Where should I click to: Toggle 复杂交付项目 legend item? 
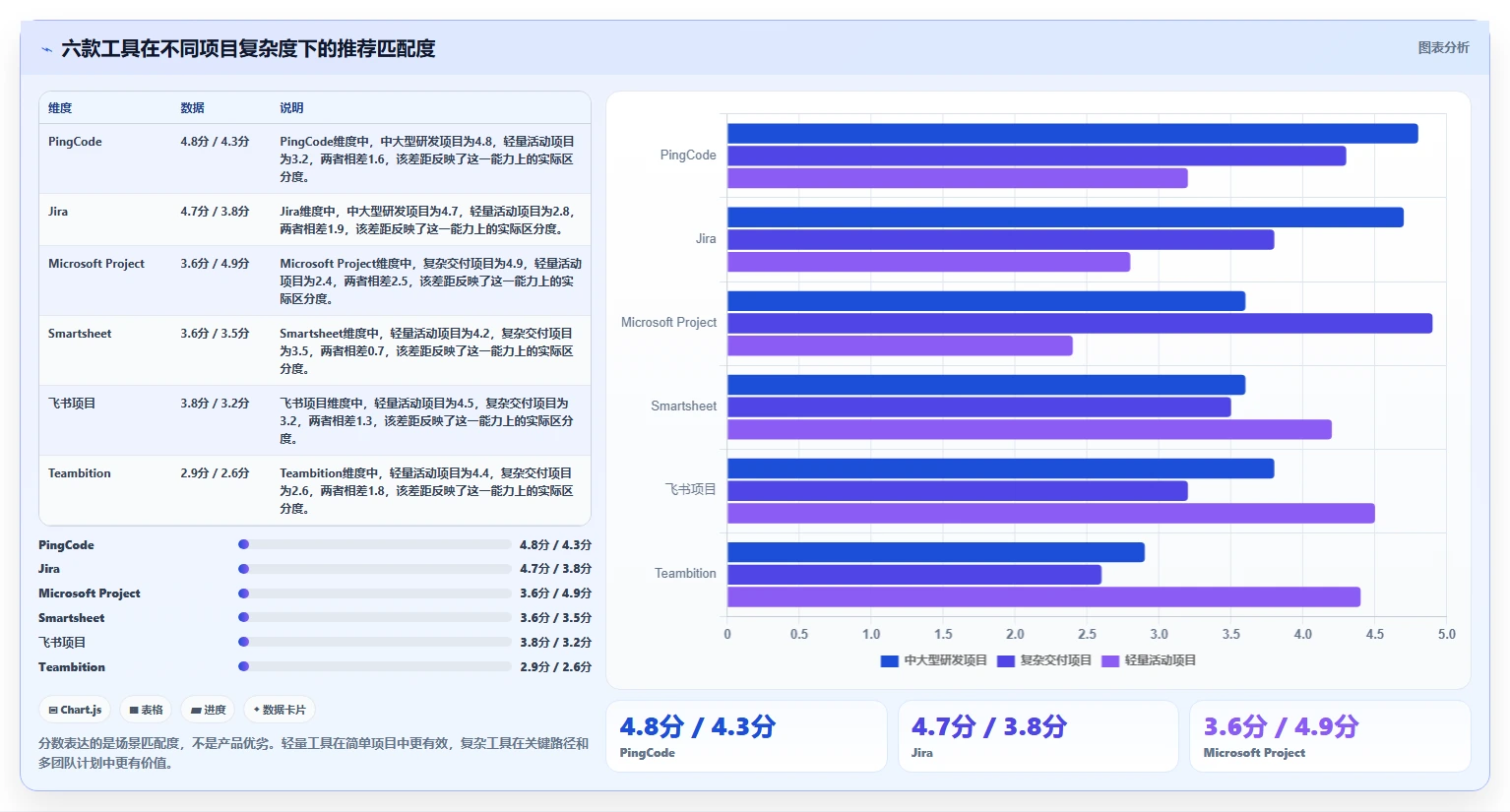point(1043,660)
